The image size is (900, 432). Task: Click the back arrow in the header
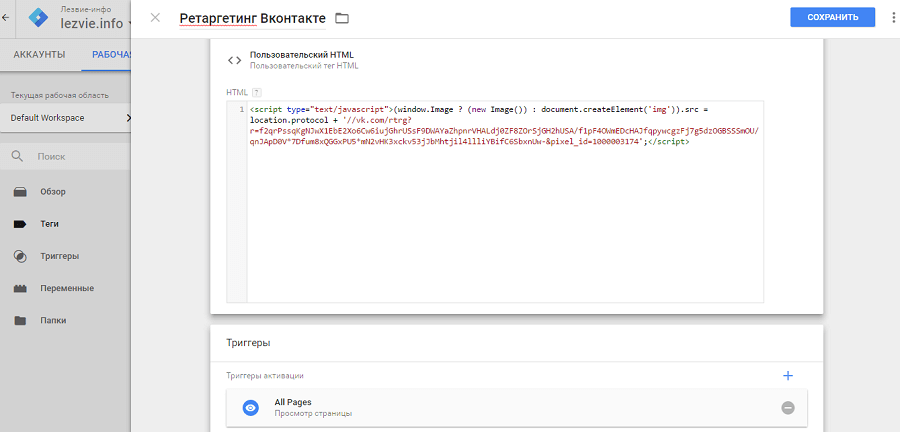[8, 17]
